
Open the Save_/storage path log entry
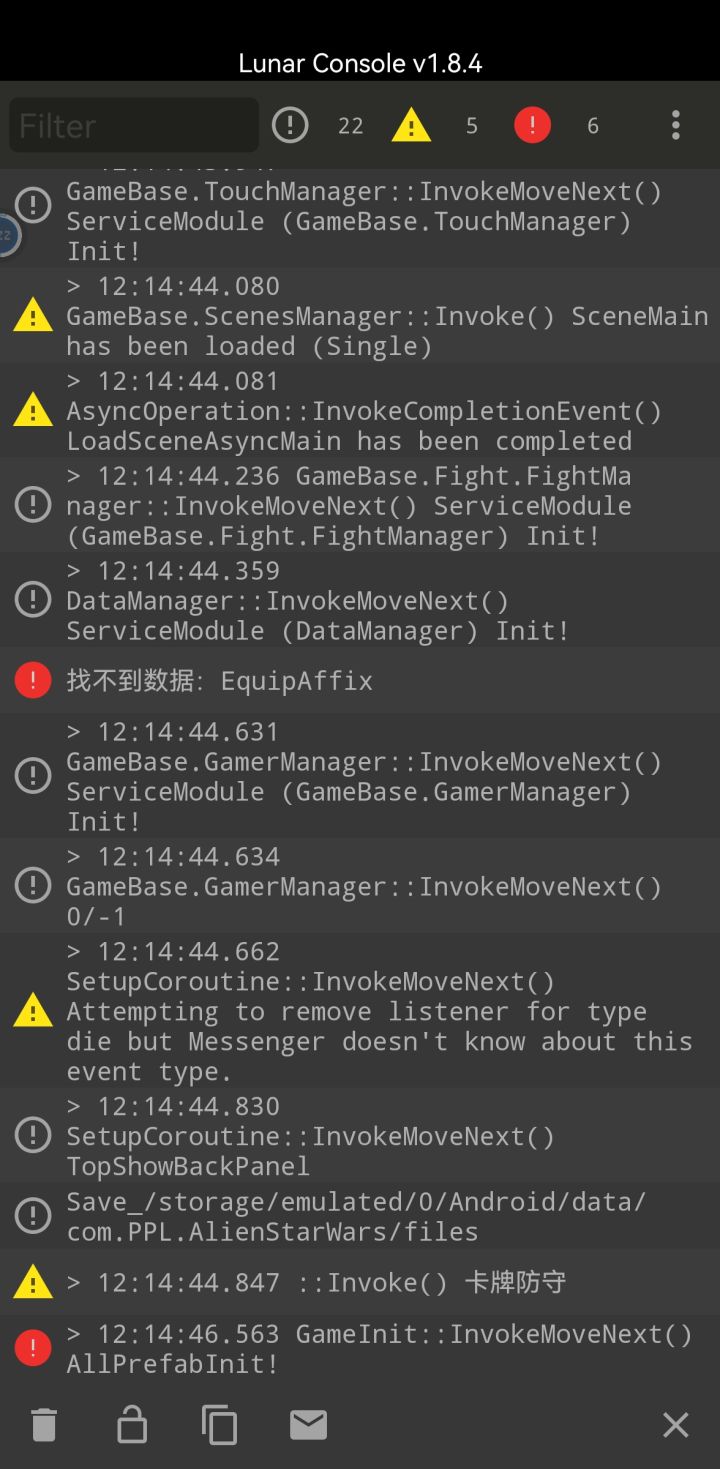pyautogui.click(x=360, y=1216)
